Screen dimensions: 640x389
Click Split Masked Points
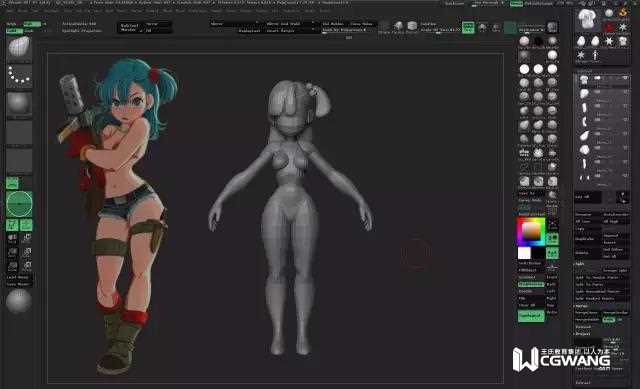click(602, 299)
